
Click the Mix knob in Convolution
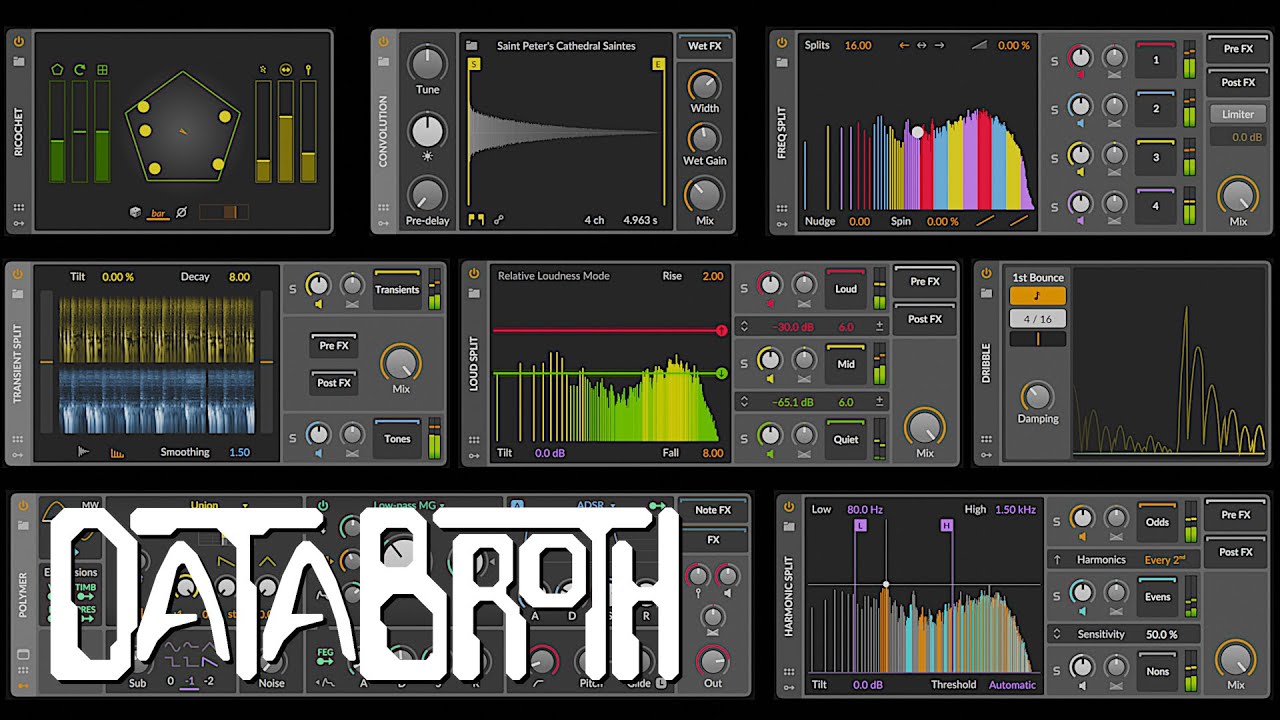pos(704,194)
